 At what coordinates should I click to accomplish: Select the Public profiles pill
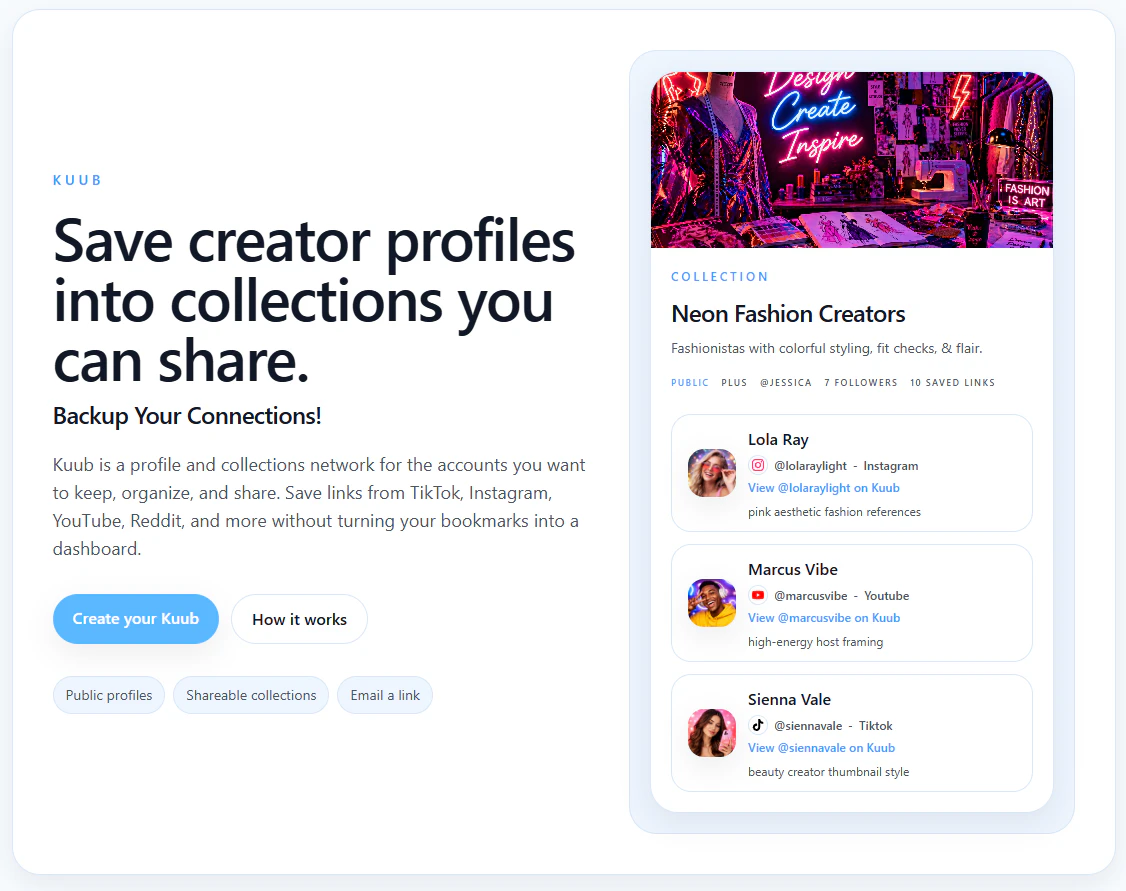point(108,694)
